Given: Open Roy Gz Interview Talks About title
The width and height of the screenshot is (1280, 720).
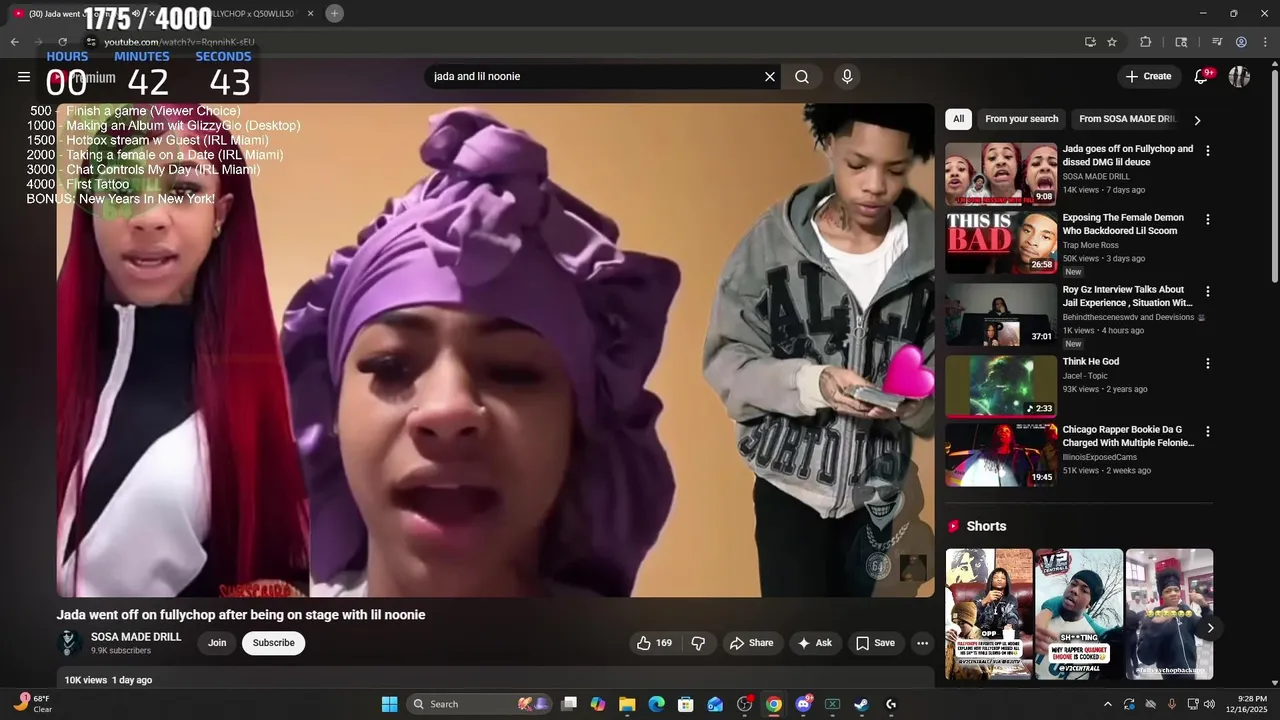Looking at the screenshot, I should (1127, 296).
